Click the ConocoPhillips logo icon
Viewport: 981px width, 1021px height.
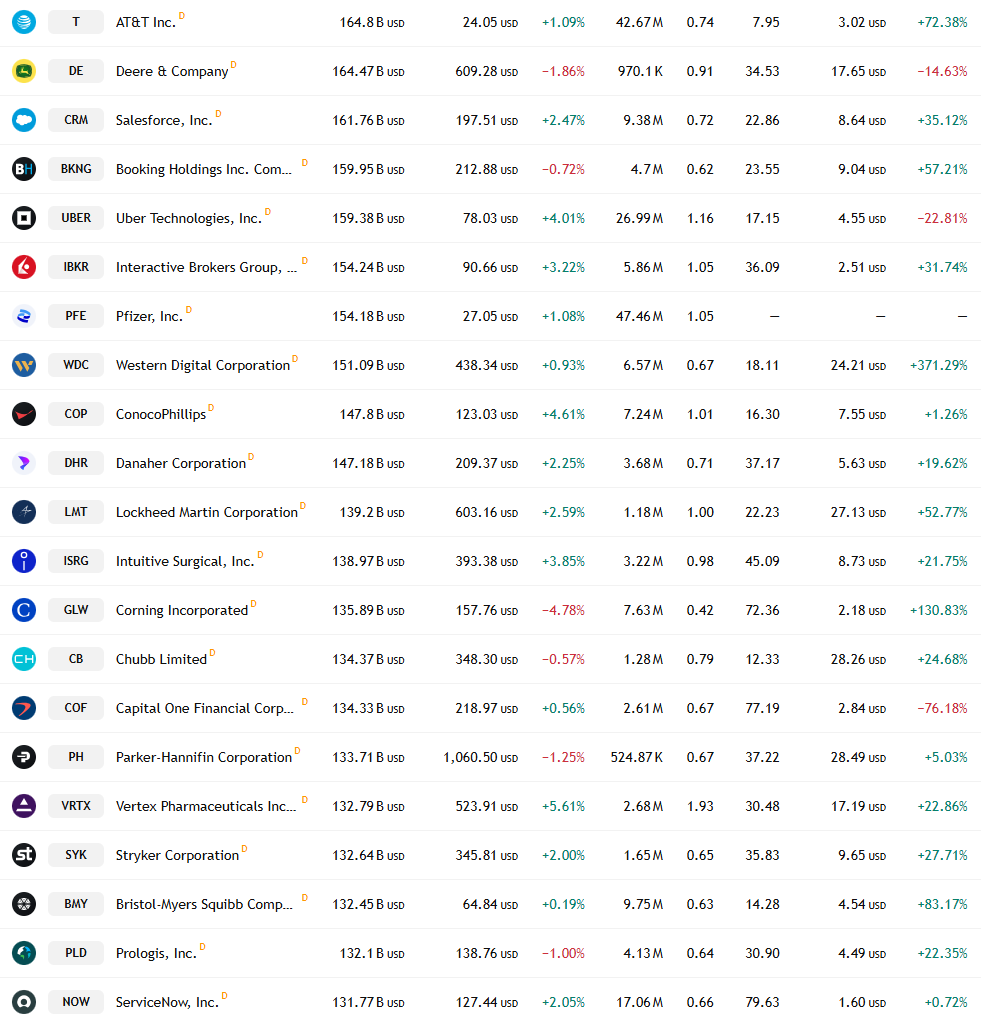[x=24, y=414]
